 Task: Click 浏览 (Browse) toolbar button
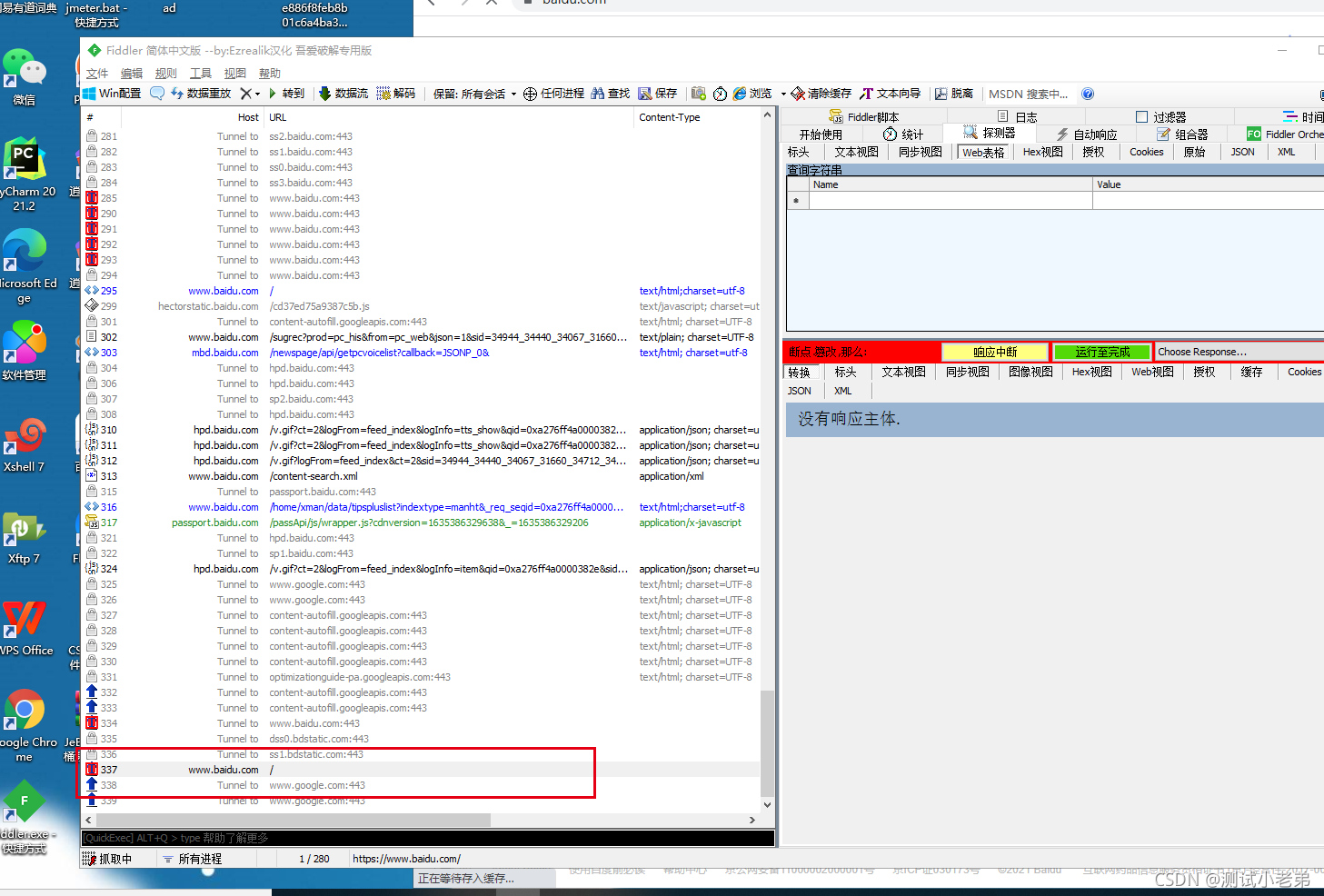752,94
